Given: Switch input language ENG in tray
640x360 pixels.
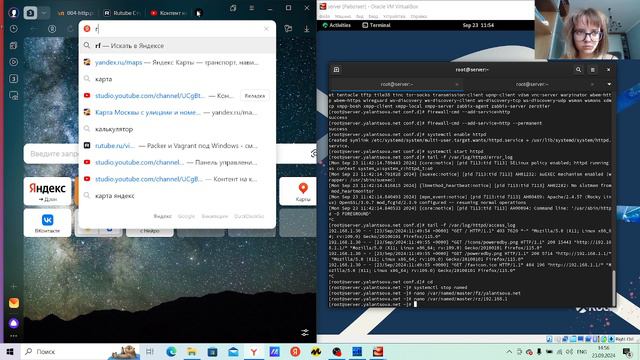Looking at the screenshot, I should (582, 351).
